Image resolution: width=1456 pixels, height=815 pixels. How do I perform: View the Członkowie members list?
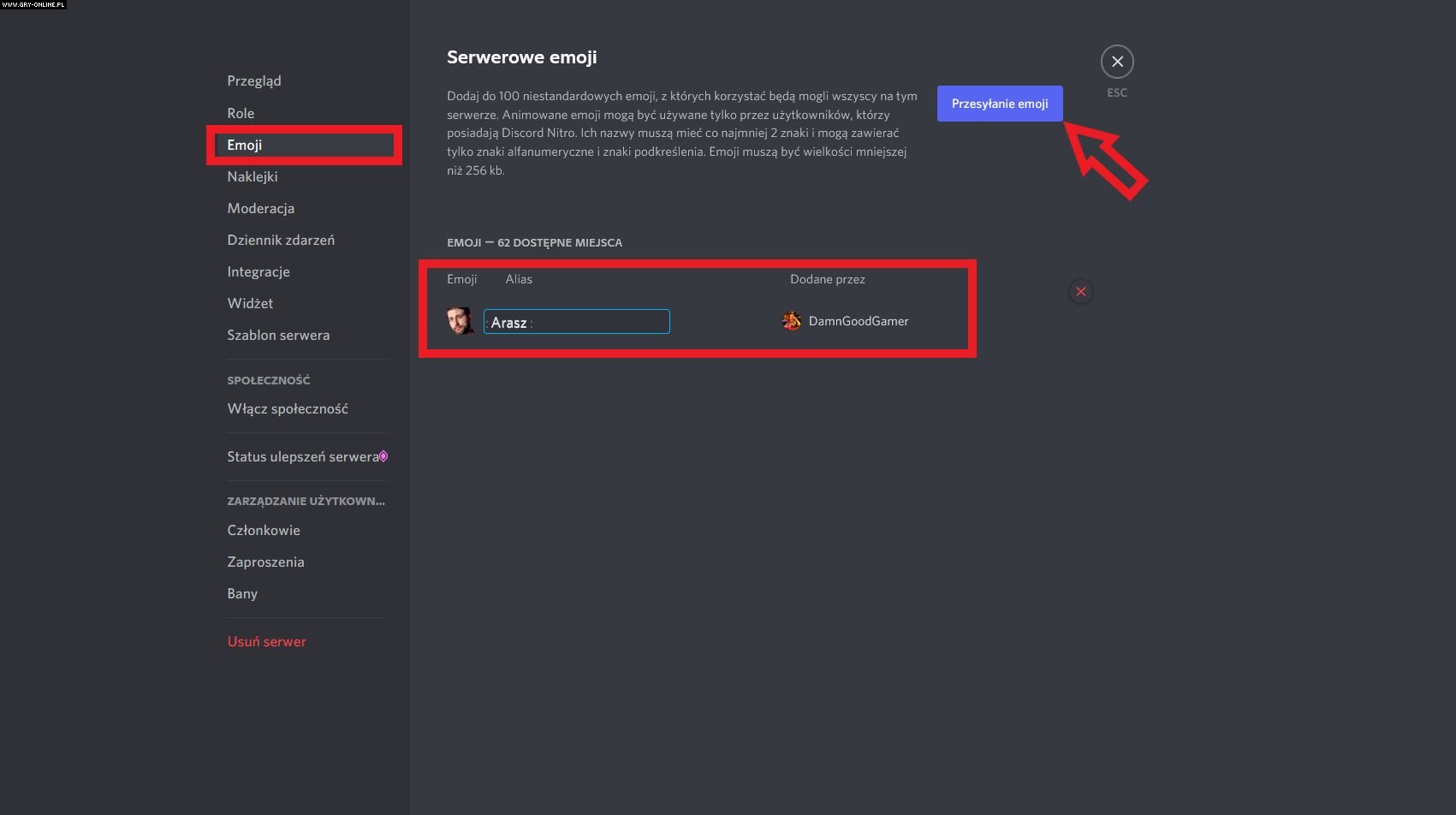[264, 530]
